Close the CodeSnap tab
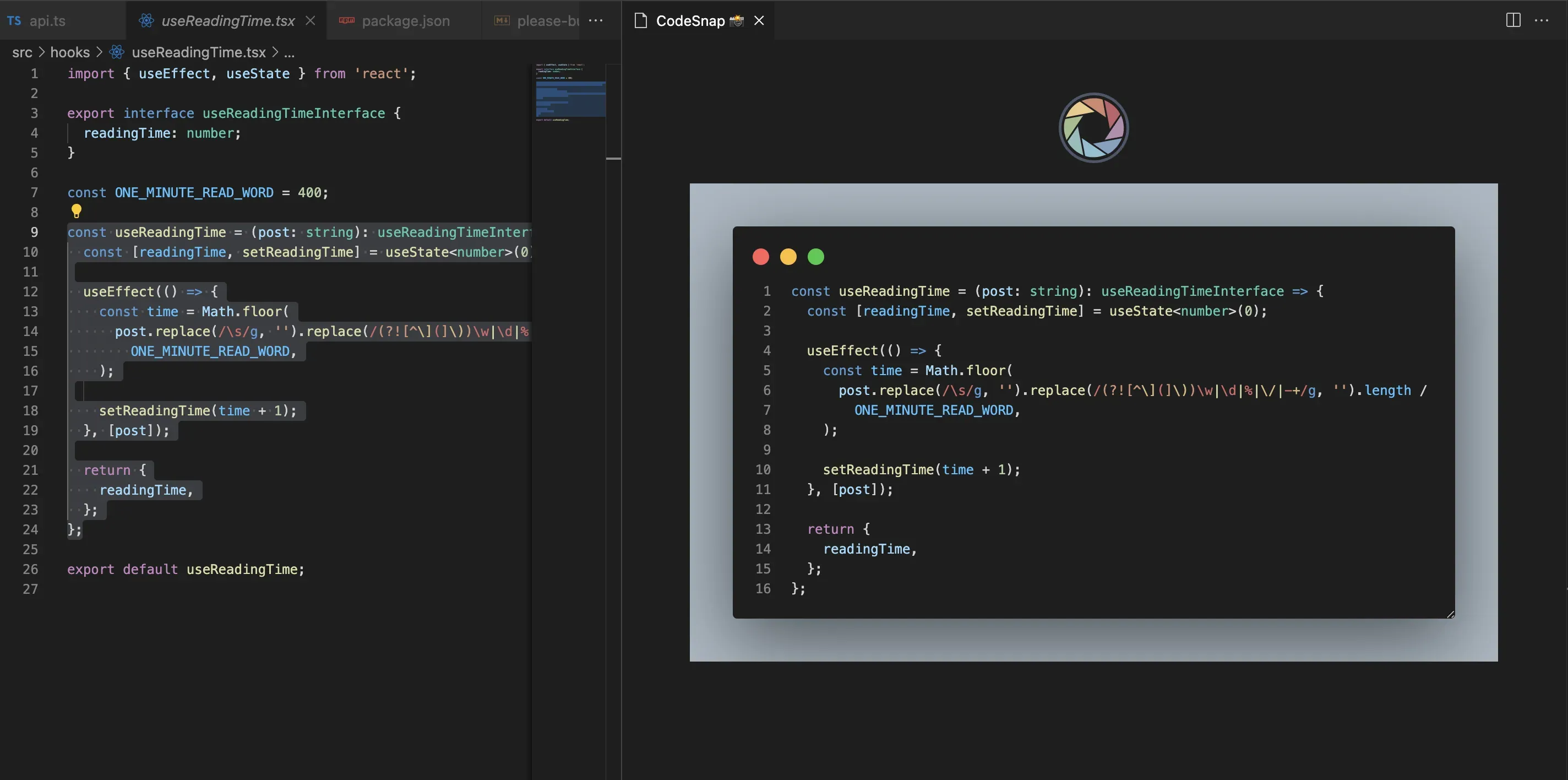Viewport: 1568px width, 780px height. coord(759,20)
